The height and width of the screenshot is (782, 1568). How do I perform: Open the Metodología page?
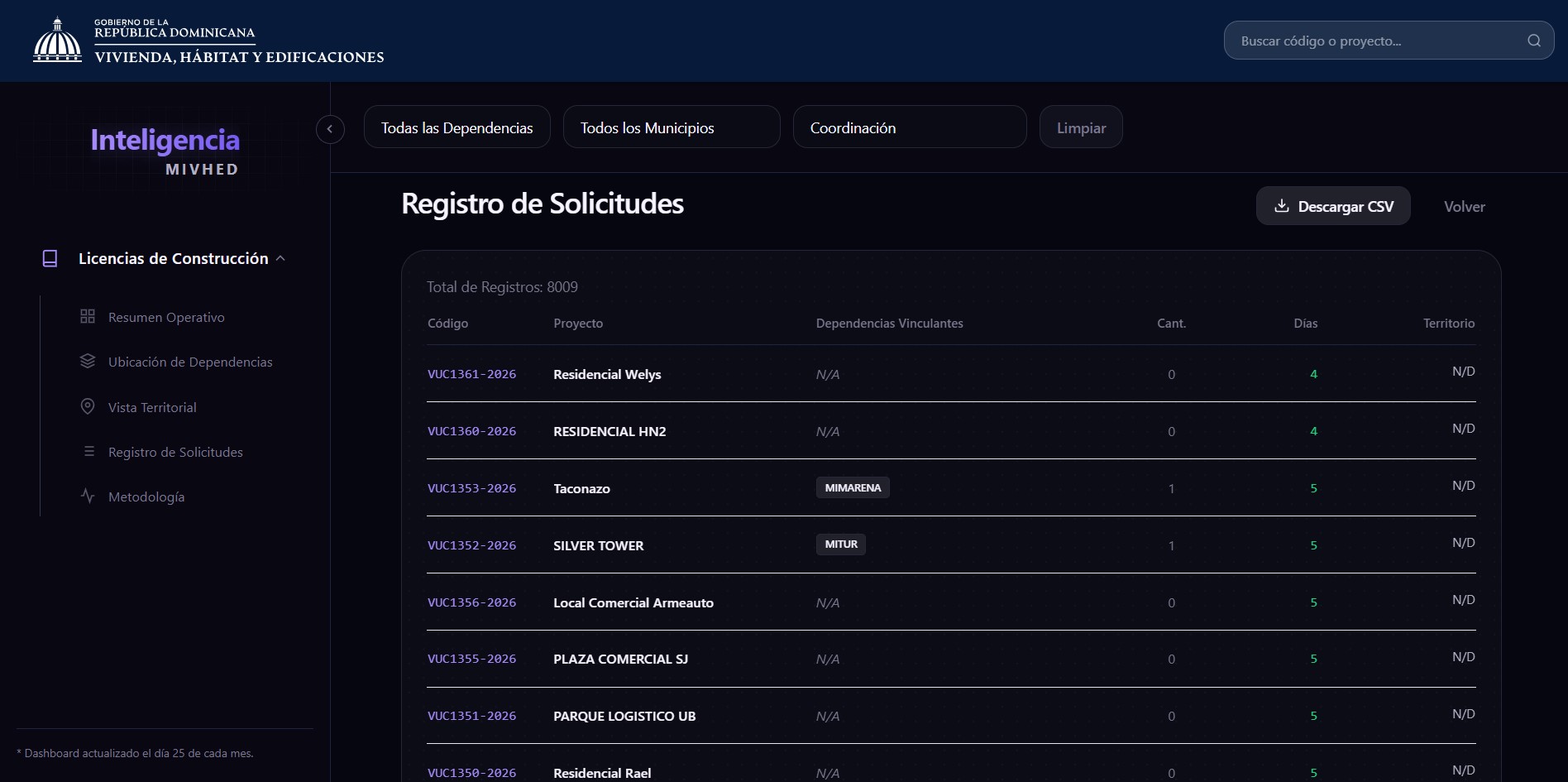click(146, 497)
